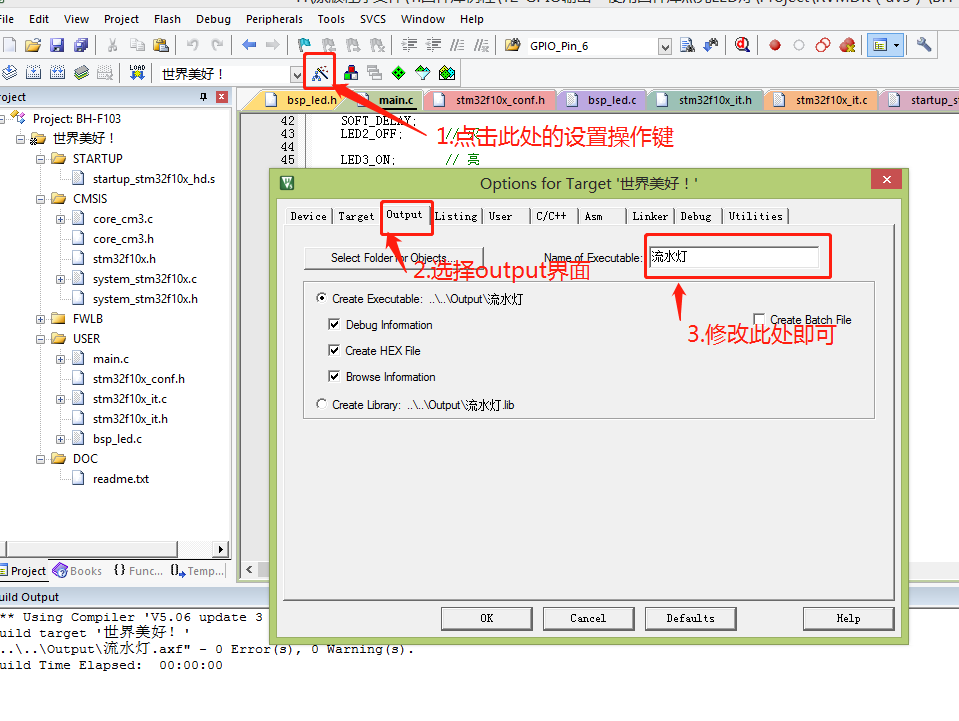This screenshot has width=959, height=721.
Task: Open the GPIO_Pin_6 combo box dropdown
Action: (x=665, y=45)
